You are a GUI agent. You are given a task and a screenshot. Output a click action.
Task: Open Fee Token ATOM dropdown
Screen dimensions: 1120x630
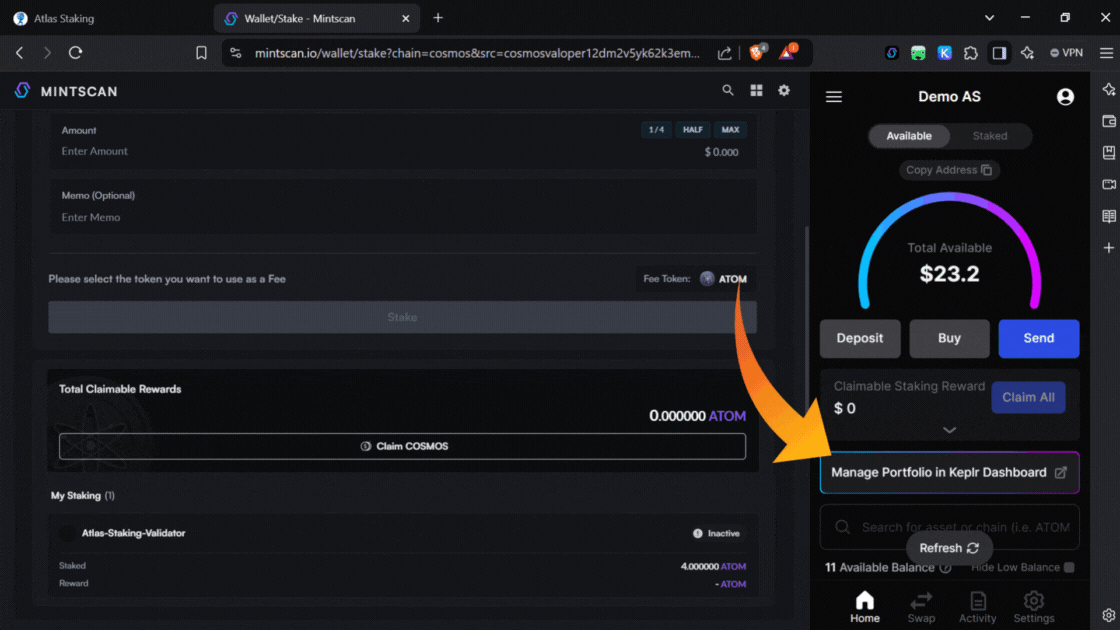[x=722, y=279]
